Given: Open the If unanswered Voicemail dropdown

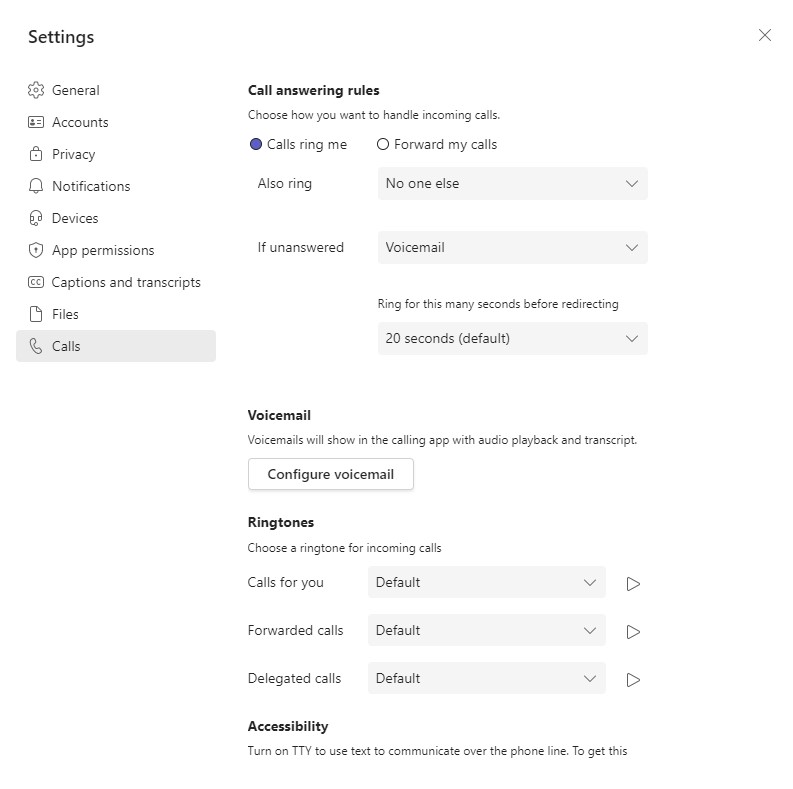Looking at the screenshot, I should click(x=512, y=247).
